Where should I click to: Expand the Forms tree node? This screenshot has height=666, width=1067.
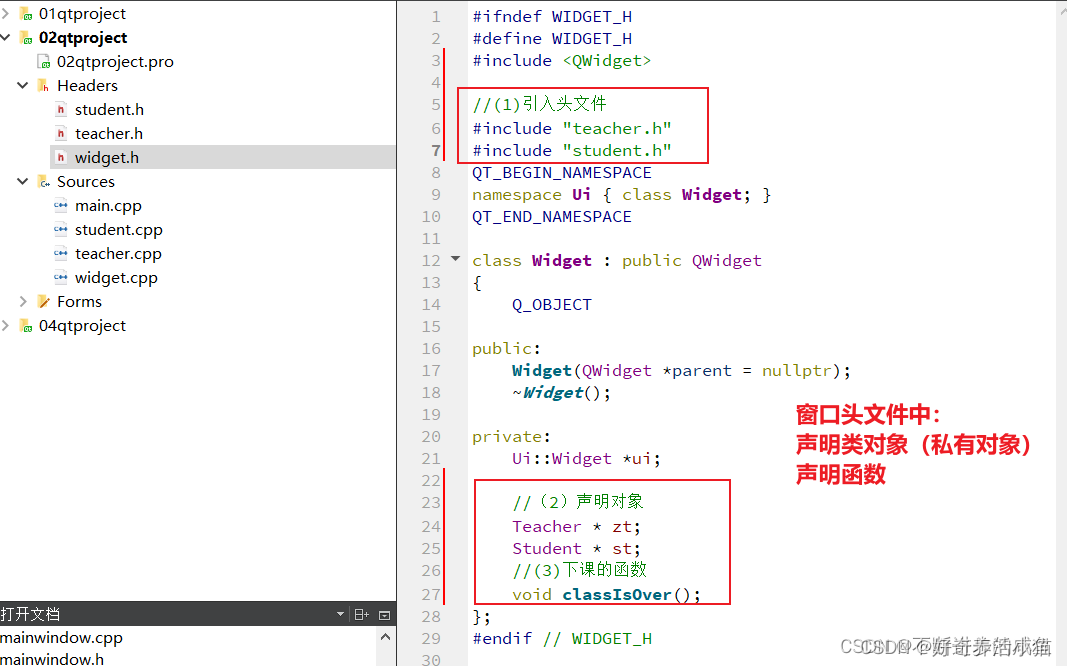click(x=24, y=301)
